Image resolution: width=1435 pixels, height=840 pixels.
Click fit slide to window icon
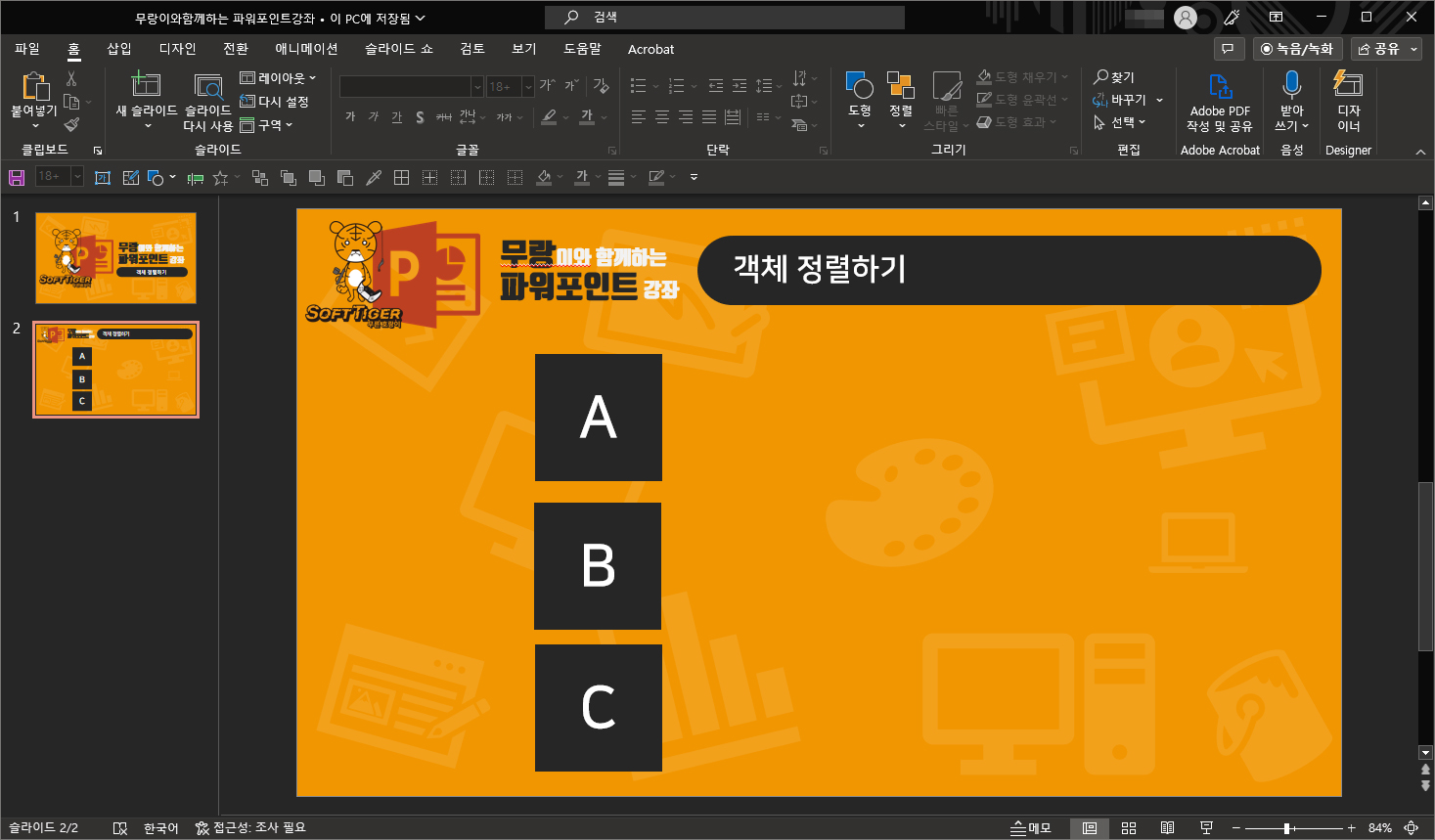coord(1412,828)
